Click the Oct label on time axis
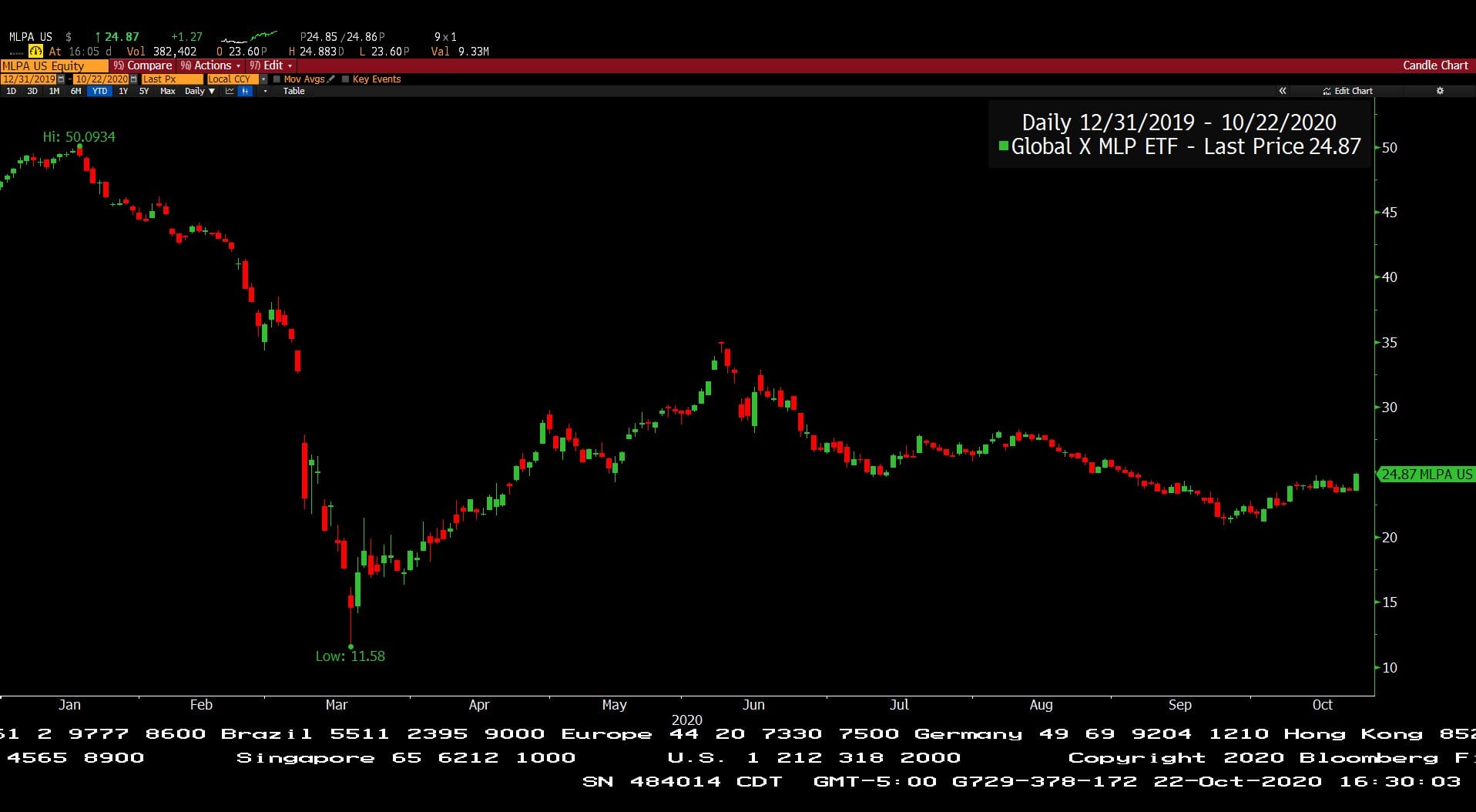 click(x=1322, y=705)
